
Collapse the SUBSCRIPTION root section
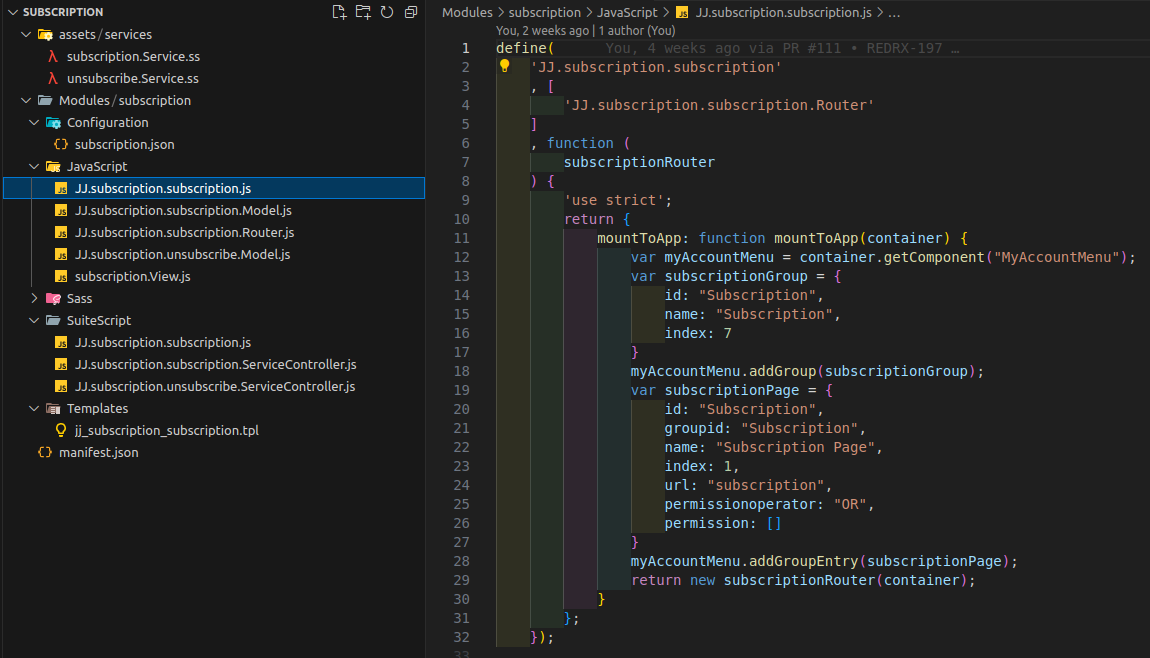pos(62,12)
